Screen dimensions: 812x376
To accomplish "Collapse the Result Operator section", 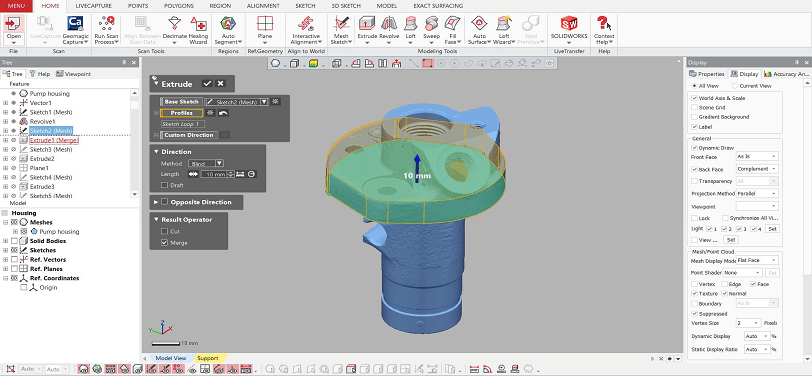I will 156,220.
